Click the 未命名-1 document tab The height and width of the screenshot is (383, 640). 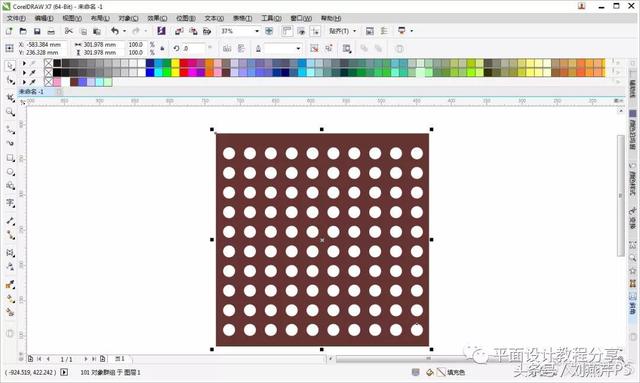(31, 91)
